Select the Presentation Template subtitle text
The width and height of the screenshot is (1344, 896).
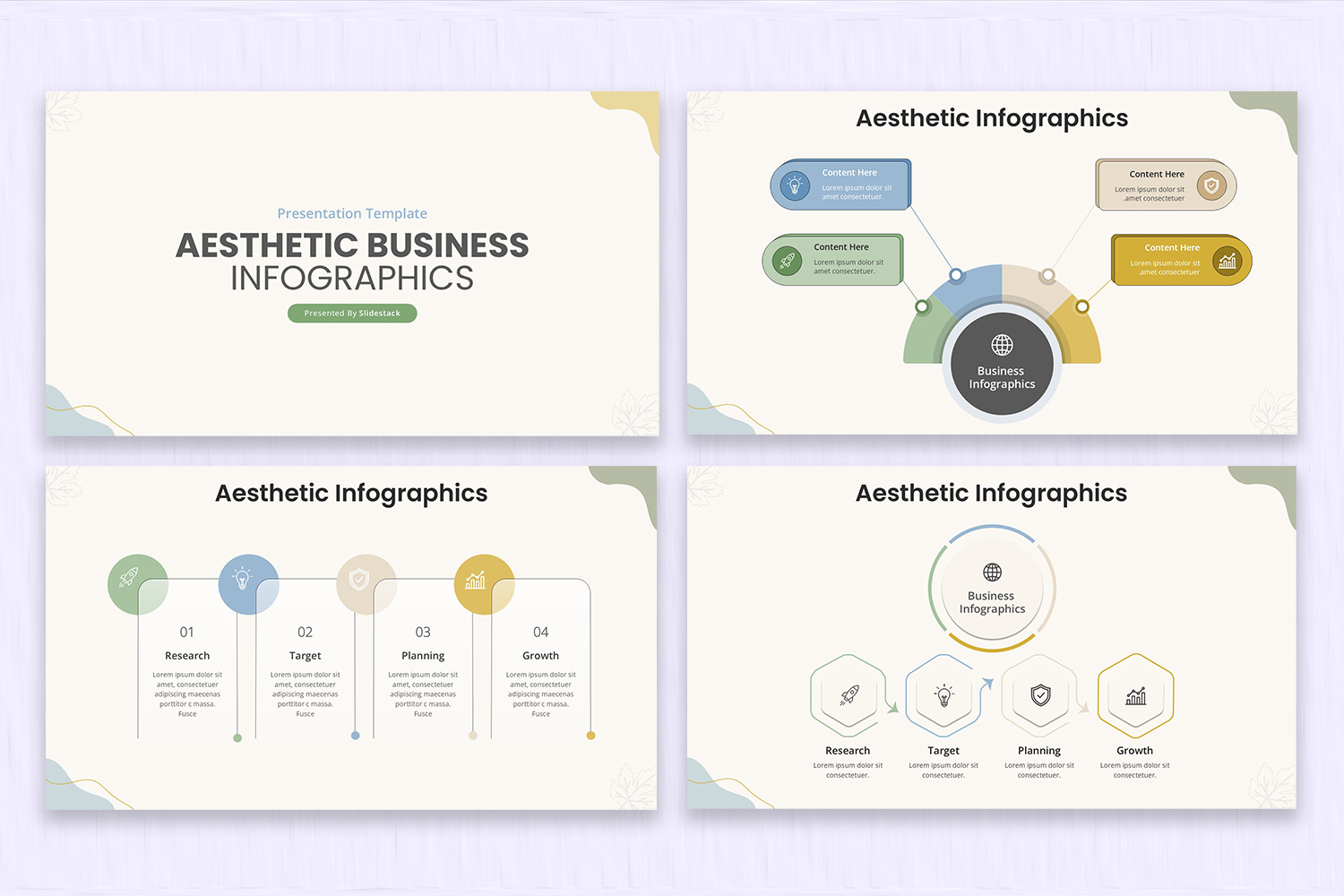pyautogui.click(x=352, y=213)
